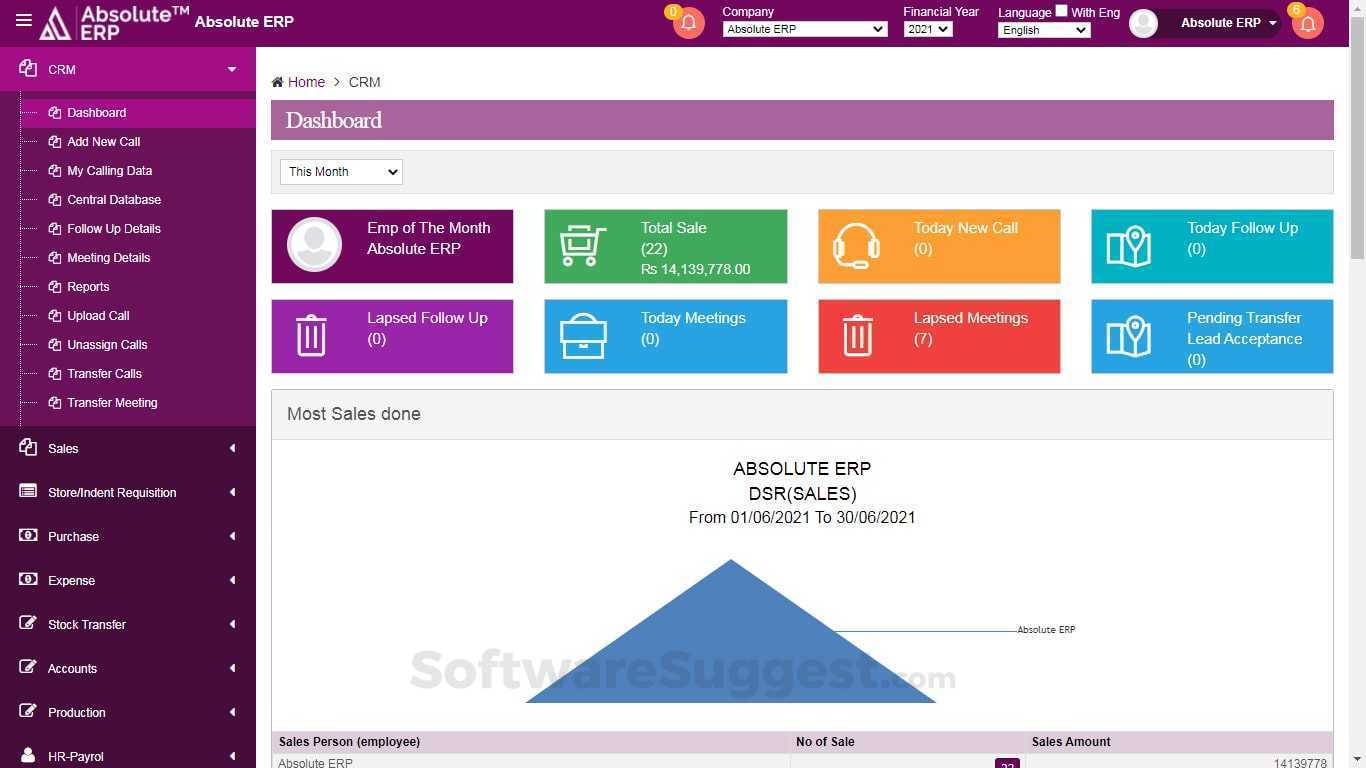The image size is (1366, 768).
Task: Expand the Accounts sidebar section arrow
Action: pyautogui.click(x=232, y=668)
